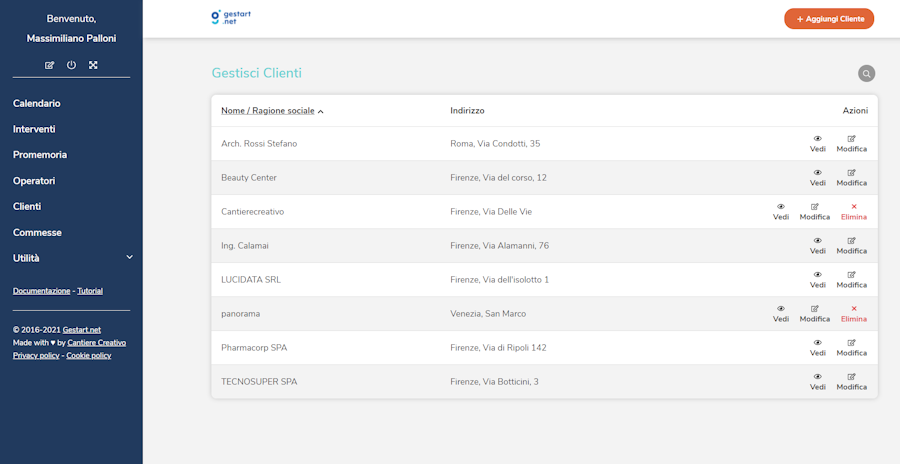Click the Ing. Calamai name cell
Image resolution: width=900 pixels, height=464 pixels.
pos(245,246)
